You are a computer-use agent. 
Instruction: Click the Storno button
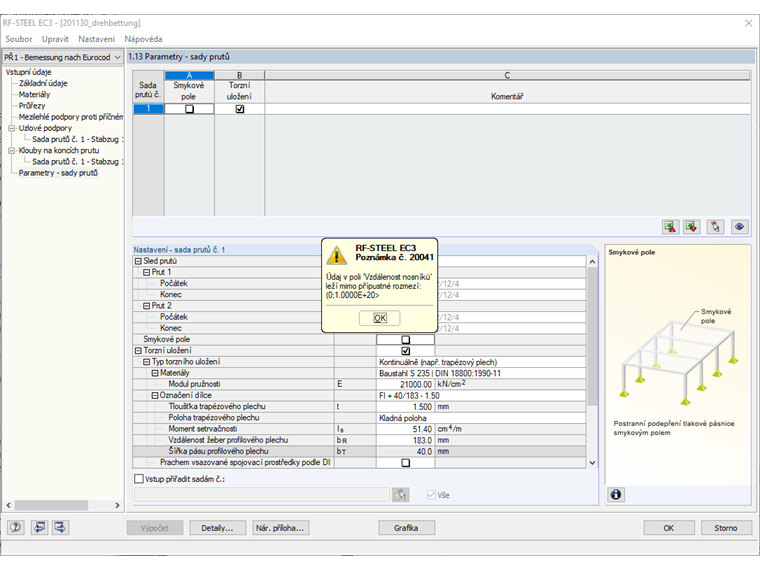click(726, 528)
